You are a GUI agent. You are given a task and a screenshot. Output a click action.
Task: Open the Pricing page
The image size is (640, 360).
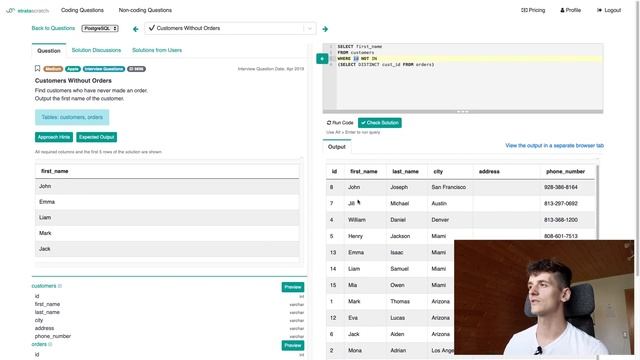[533, 10]
